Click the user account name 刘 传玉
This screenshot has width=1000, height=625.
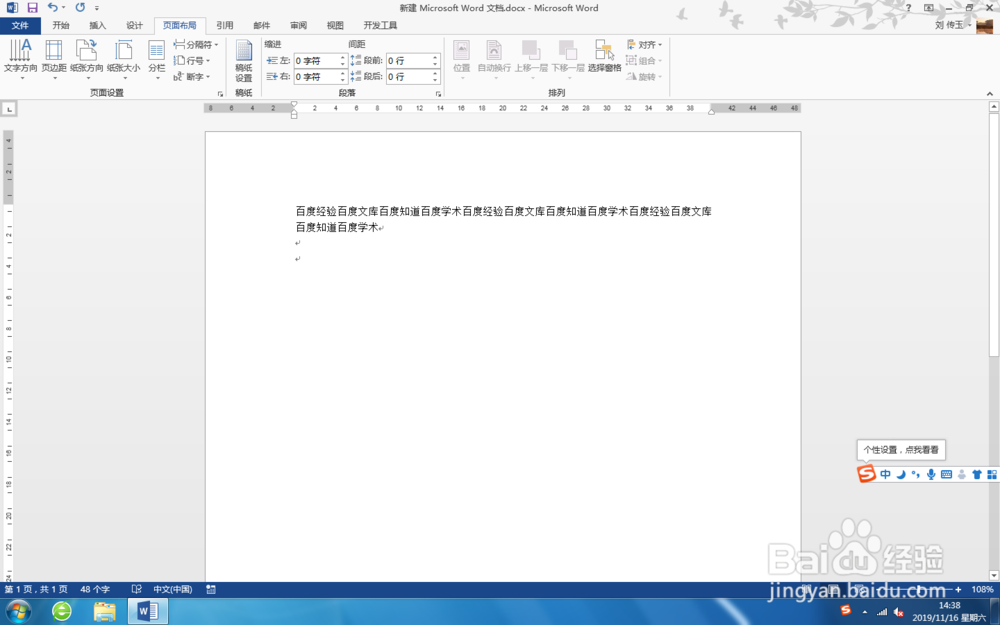949,26
